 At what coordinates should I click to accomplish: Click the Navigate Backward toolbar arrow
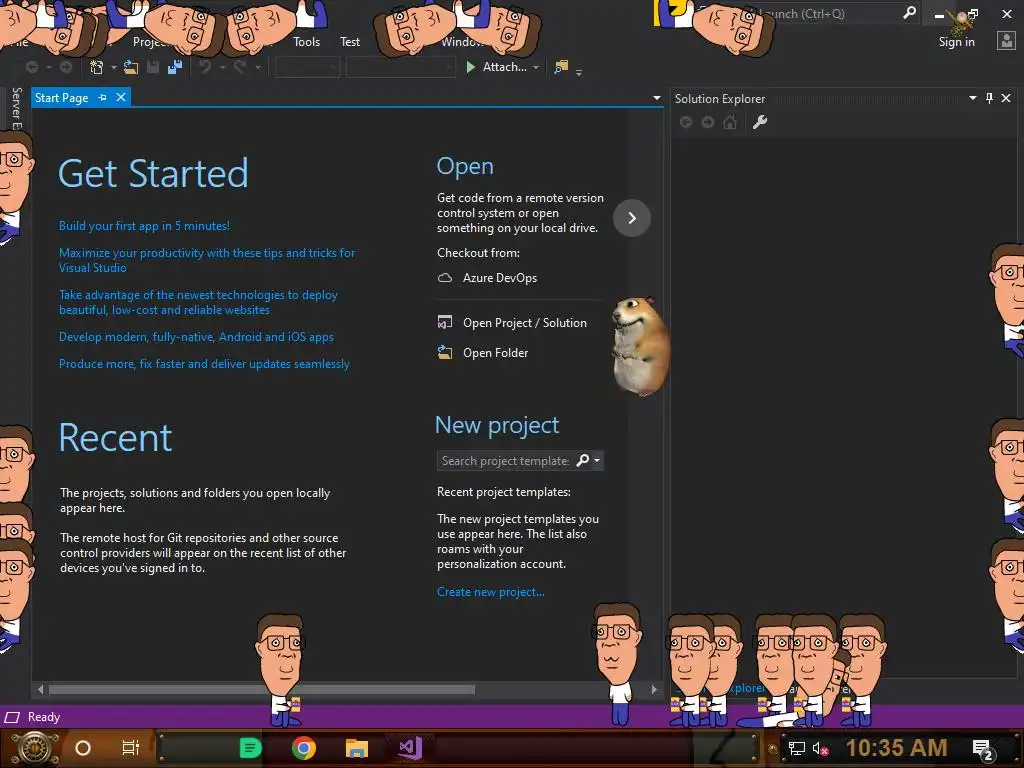pyautogui.click(x=31, y=67)
